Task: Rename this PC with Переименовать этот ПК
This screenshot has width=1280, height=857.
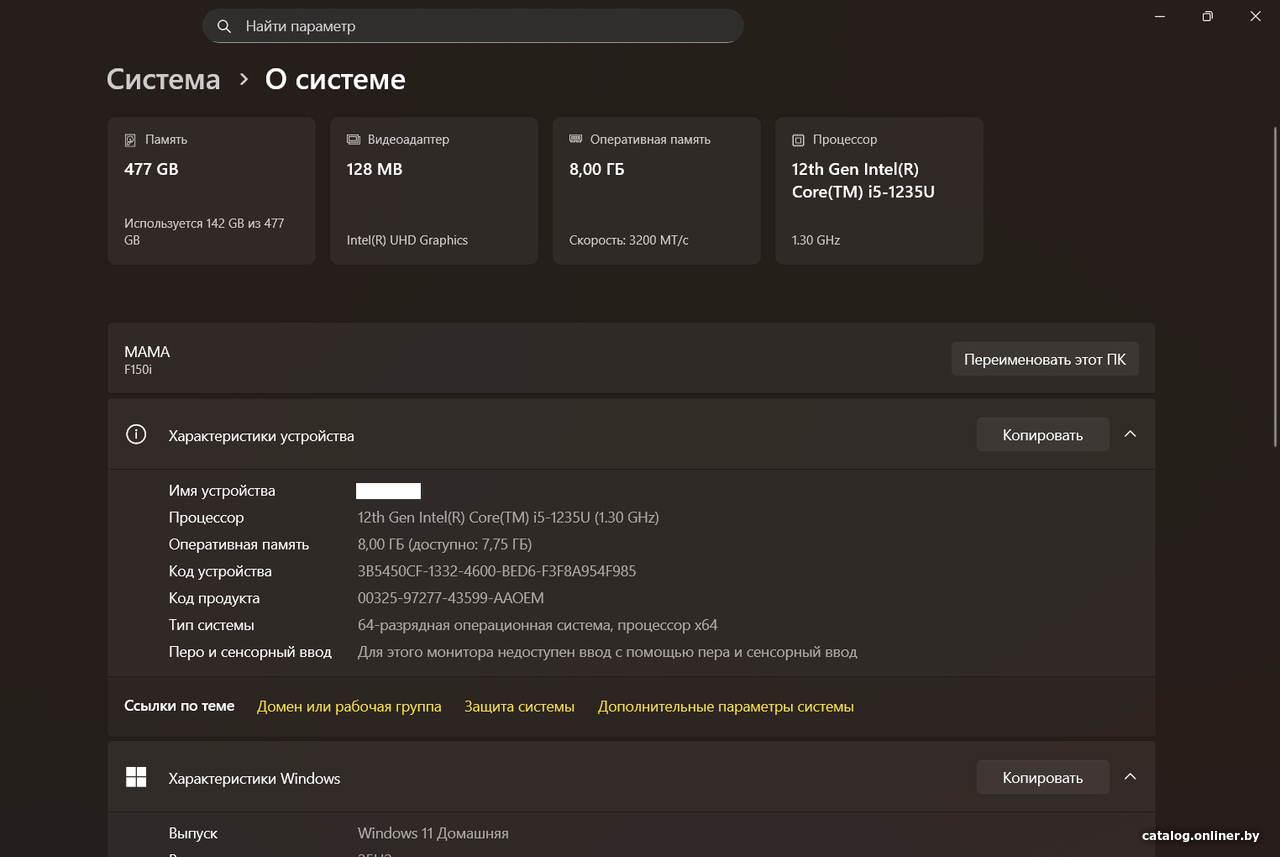Action: (x=1045, y=359)
